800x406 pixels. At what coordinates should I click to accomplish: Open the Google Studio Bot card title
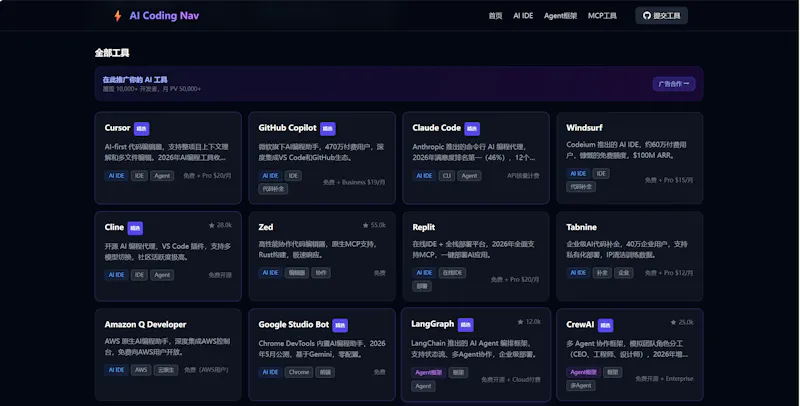pyautogui.click(x=293, y=324)
